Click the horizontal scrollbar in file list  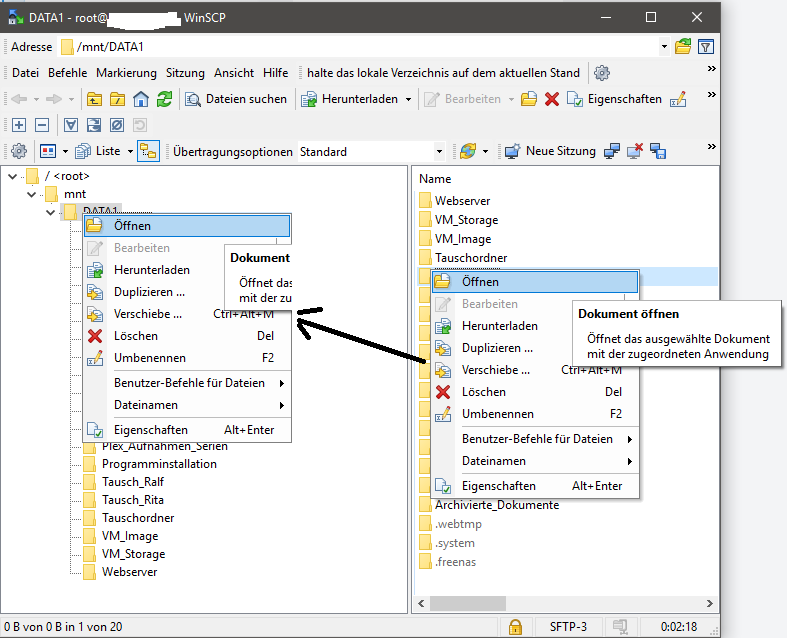pos(560,604)
